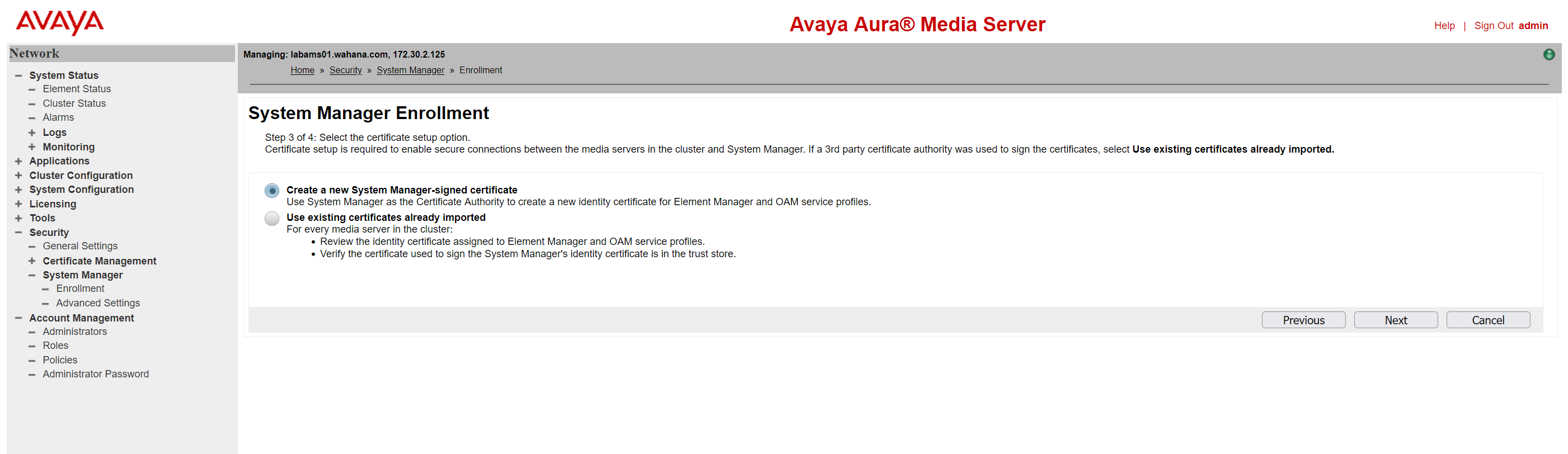
Task: Expand the Monitoring tree node
Action: [x=32, y=147]
